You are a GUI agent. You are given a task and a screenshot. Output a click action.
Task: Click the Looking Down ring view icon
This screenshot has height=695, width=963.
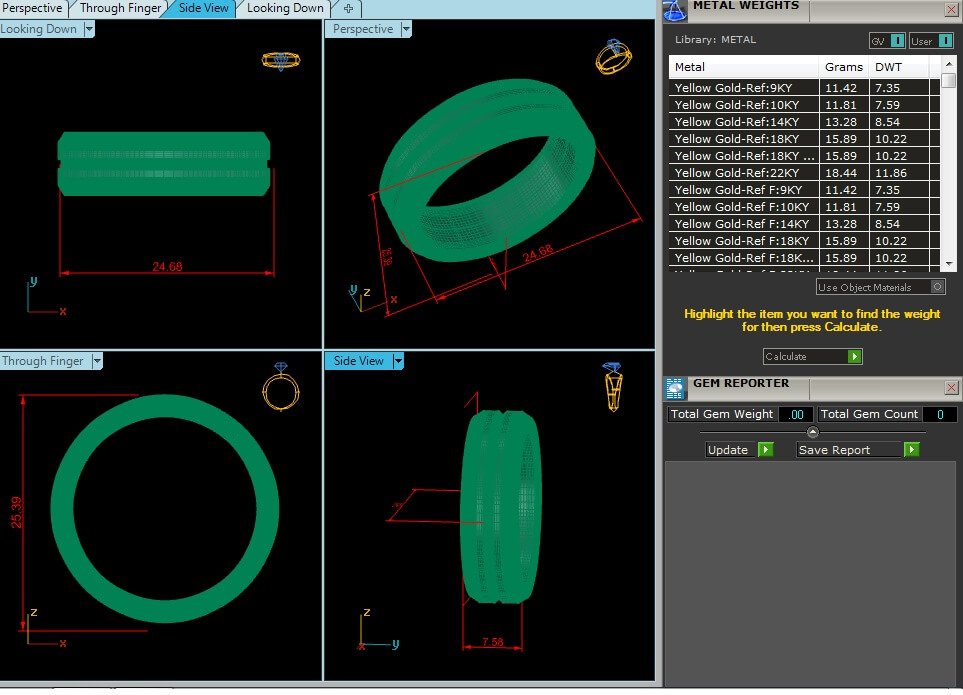[x=281, y=60]
